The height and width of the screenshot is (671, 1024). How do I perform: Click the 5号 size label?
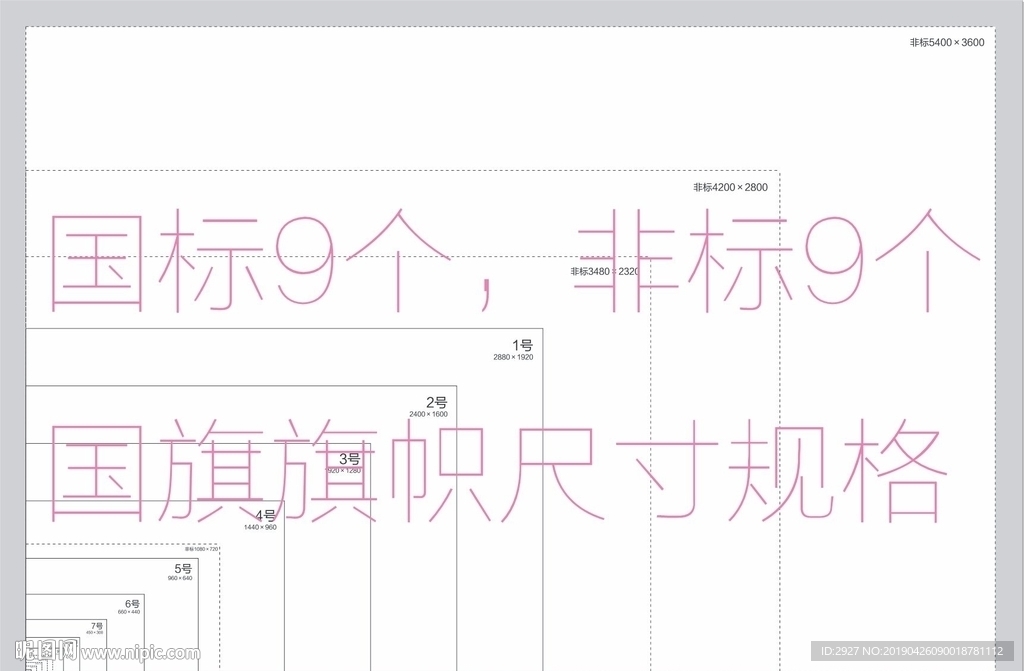pyautogui.click(x=184, y=568)
